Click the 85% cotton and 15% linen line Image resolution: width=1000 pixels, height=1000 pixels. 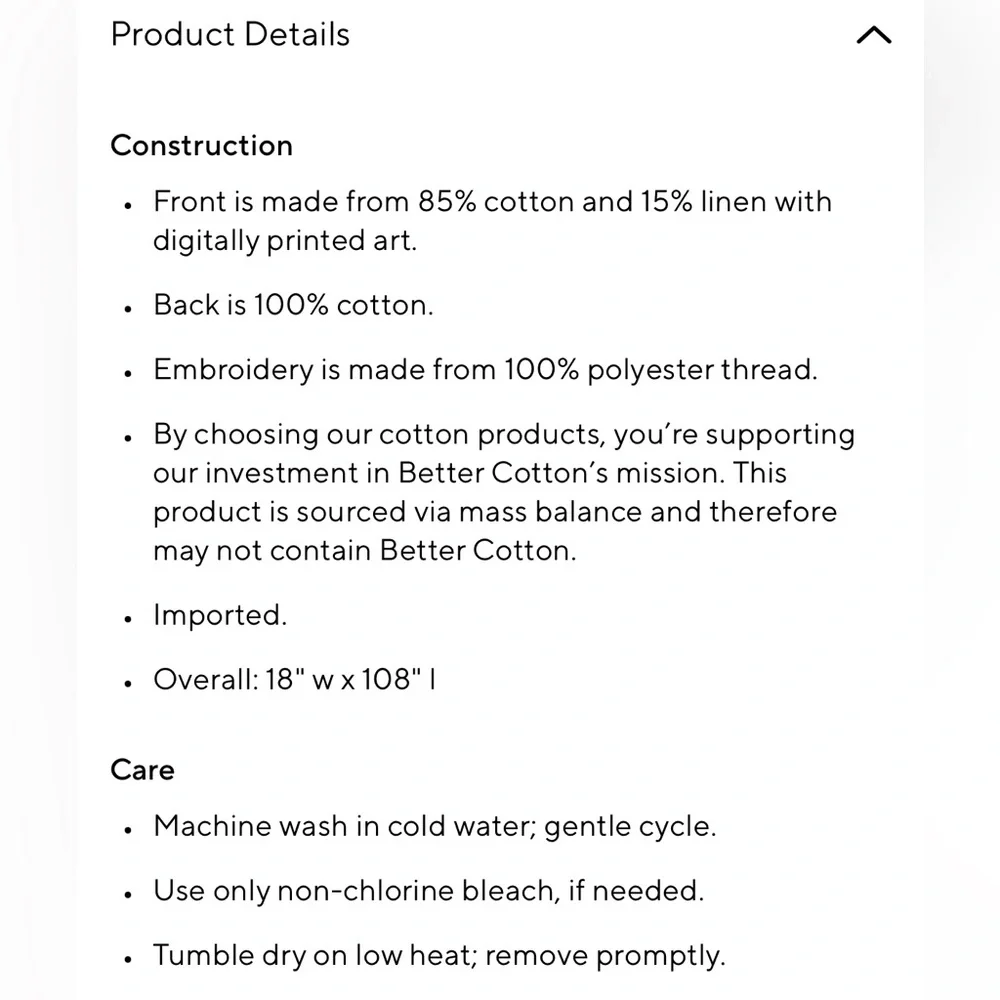pos(492,202)
